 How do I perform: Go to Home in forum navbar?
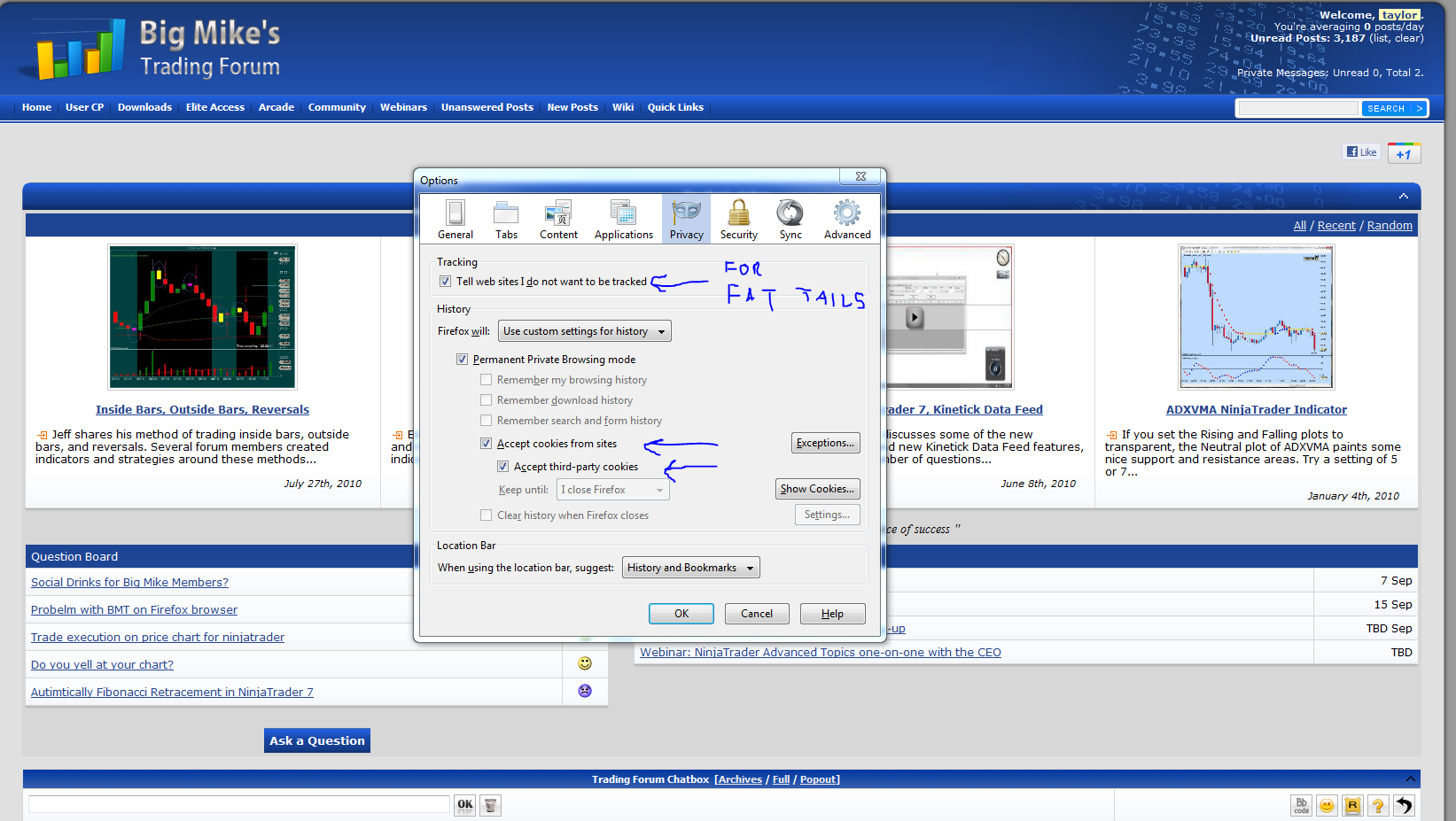click(x=36, y=107)
